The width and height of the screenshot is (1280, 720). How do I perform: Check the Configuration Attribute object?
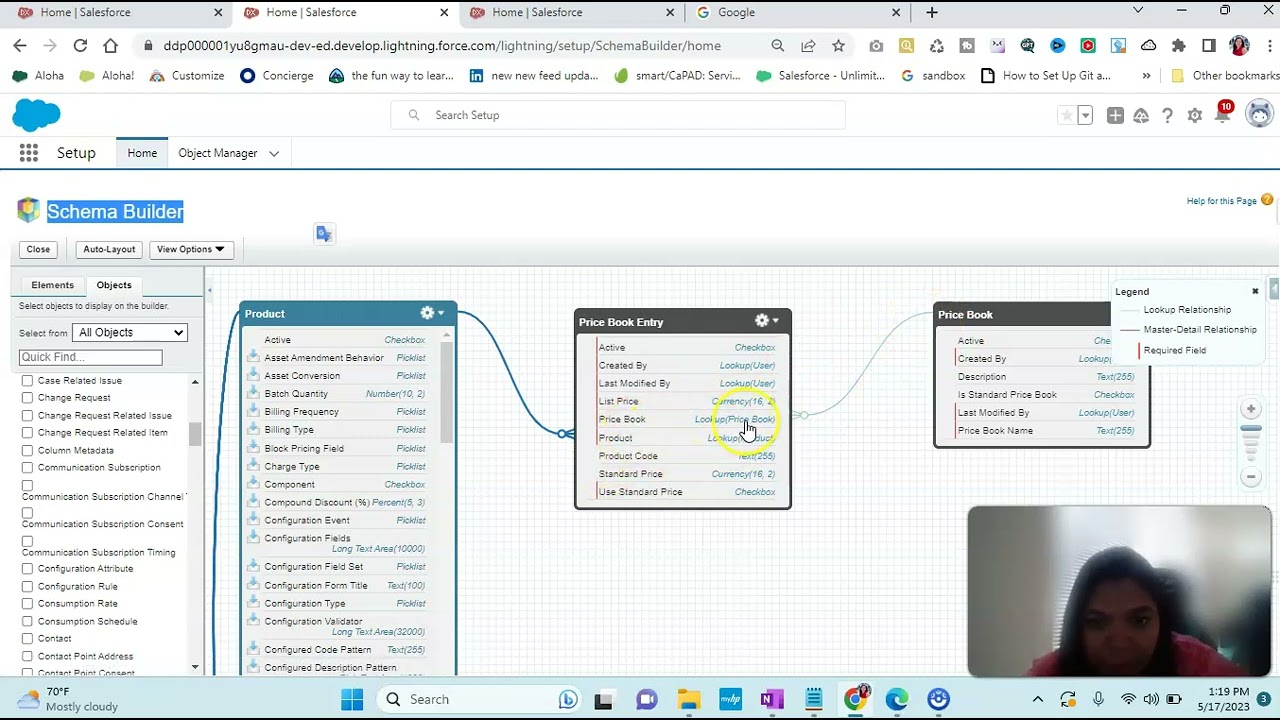[27, 568]
